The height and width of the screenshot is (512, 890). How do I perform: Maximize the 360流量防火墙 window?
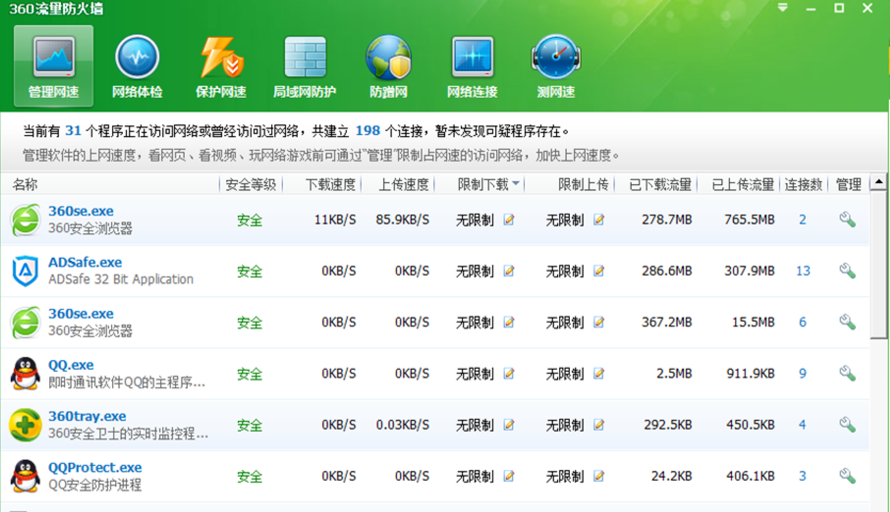click(x=839, y=8)
